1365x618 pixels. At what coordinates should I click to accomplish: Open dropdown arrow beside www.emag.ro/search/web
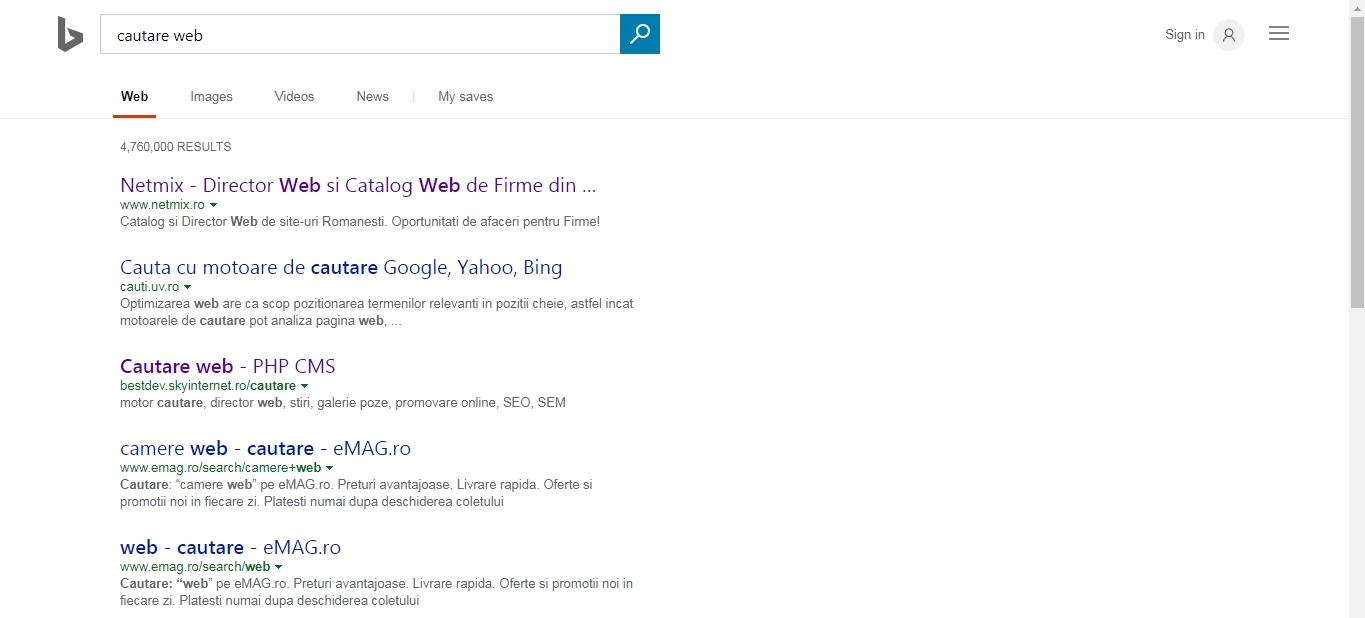[x=279, y=567]
